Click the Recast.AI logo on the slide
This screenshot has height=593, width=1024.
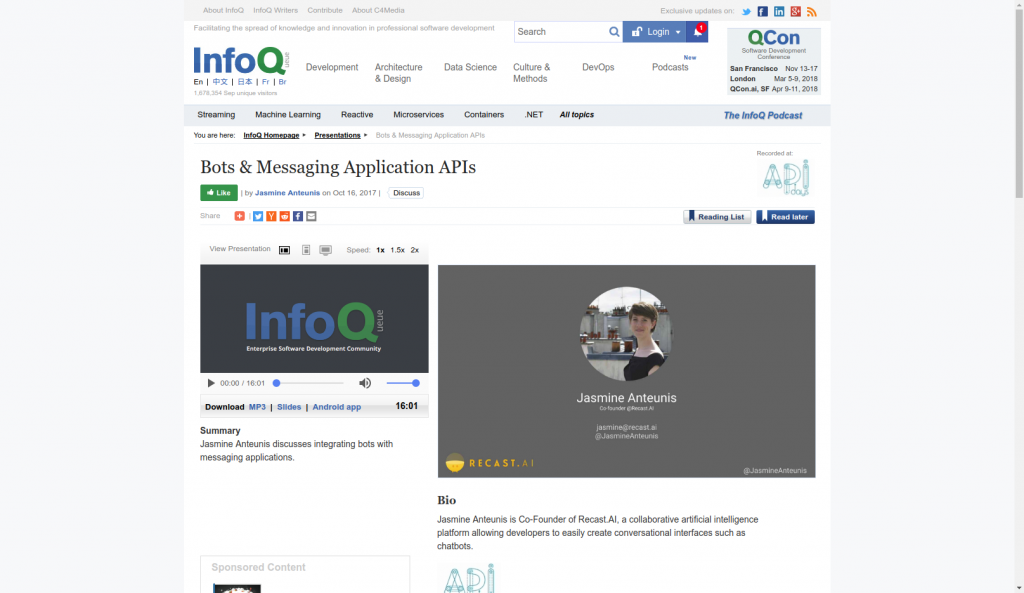pyautogui.click(x=490, y=463)
